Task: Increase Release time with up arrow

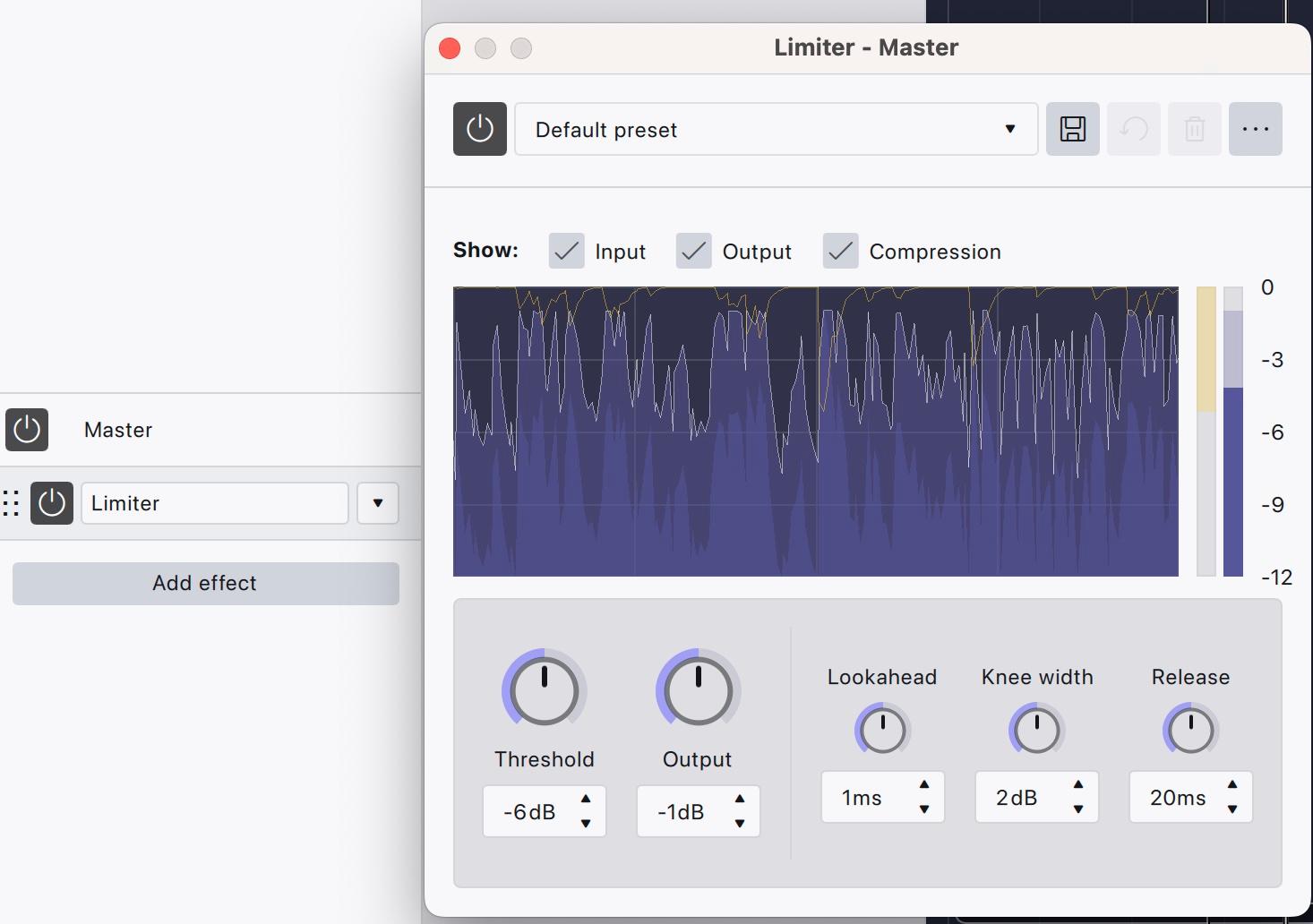Action: pyautogui.click(x=1232, y=784)
